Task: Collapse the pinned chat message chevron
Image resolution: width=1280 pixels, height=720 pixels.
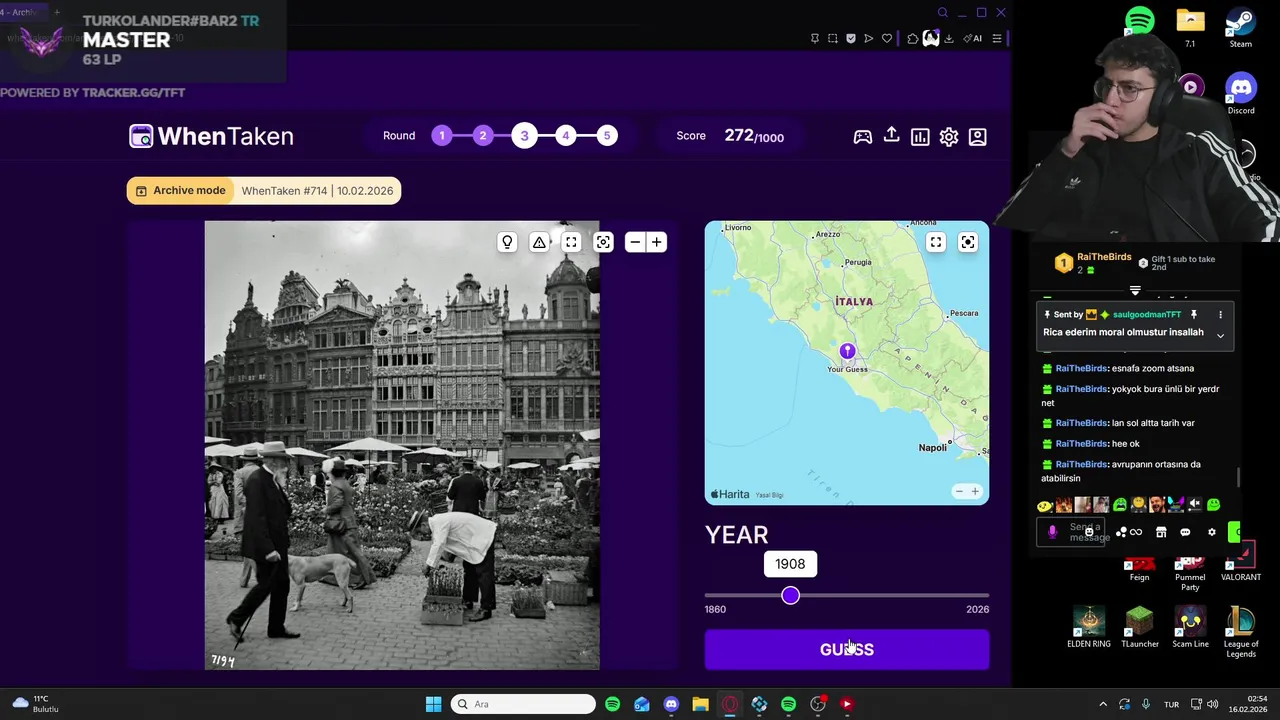Action: point(1220,336)
